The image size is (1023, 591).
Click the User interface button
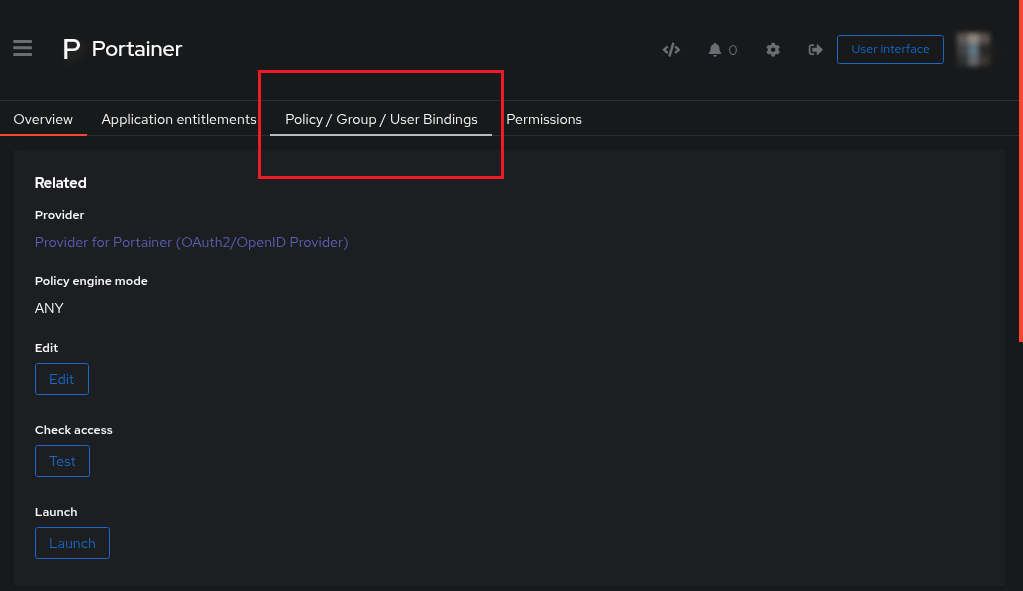tap(890, 50)
